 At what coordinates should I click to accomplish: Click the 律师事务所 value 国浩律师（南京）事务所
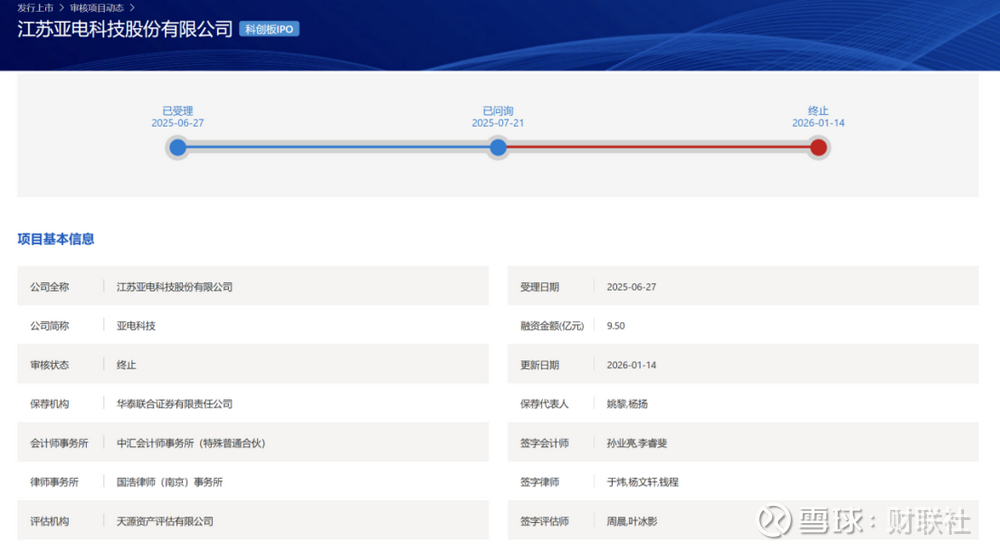(170, 482)
